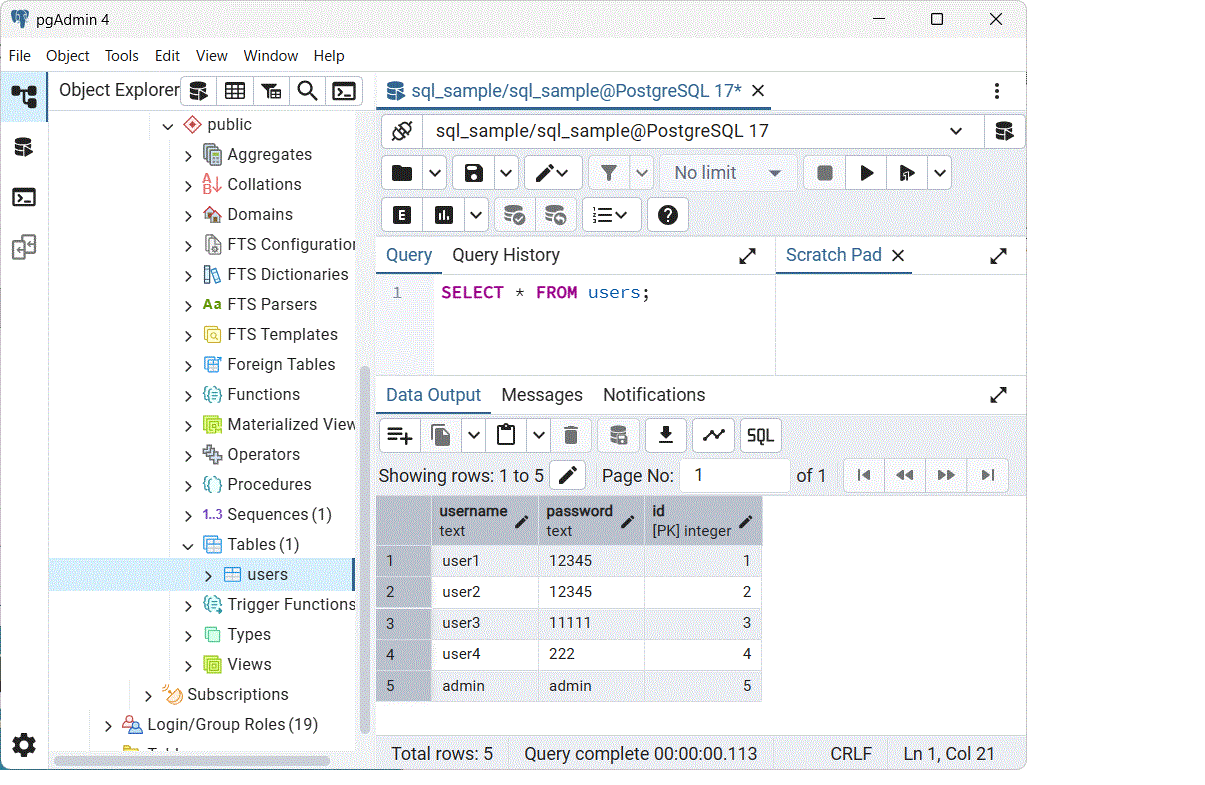Add a new row in Data Output
Viewport: 1205px width, 785px height.
pyautogui.click(x=400, y=435)
